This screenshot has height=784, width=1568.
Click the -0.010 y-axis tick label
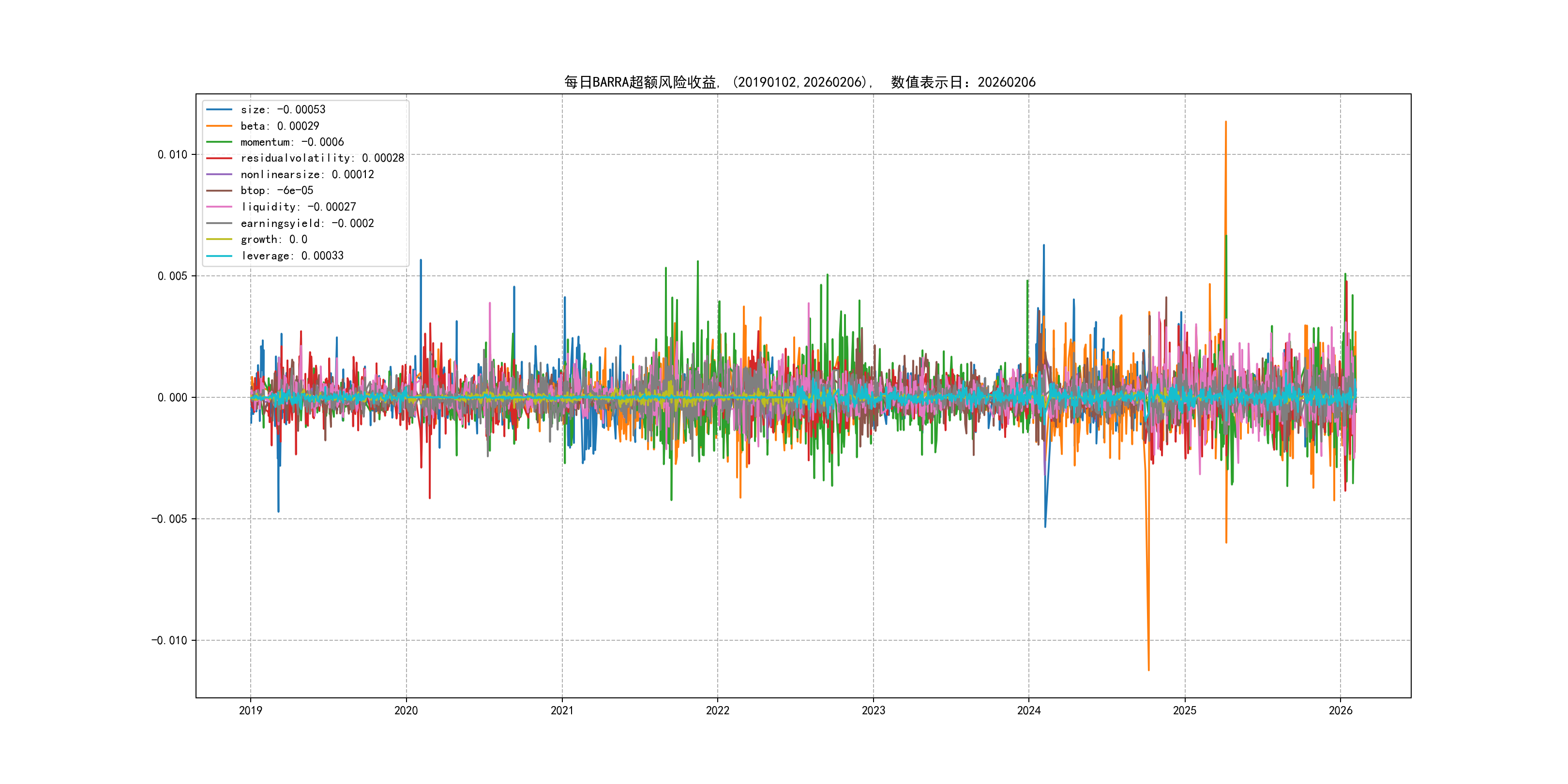point(169,640)
